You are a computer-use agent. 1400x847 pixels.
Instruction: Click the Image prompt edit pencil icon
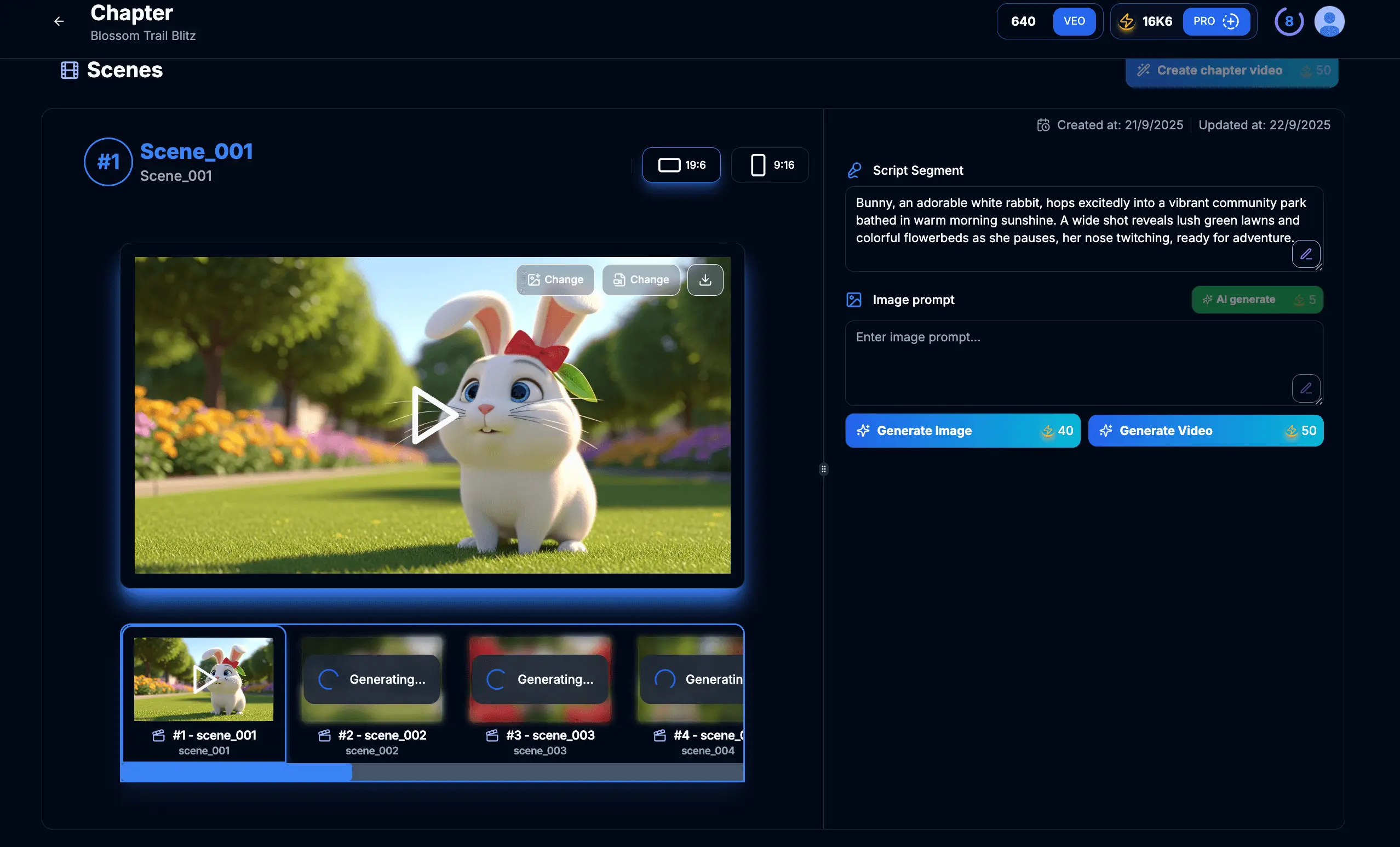point(1306,388)
